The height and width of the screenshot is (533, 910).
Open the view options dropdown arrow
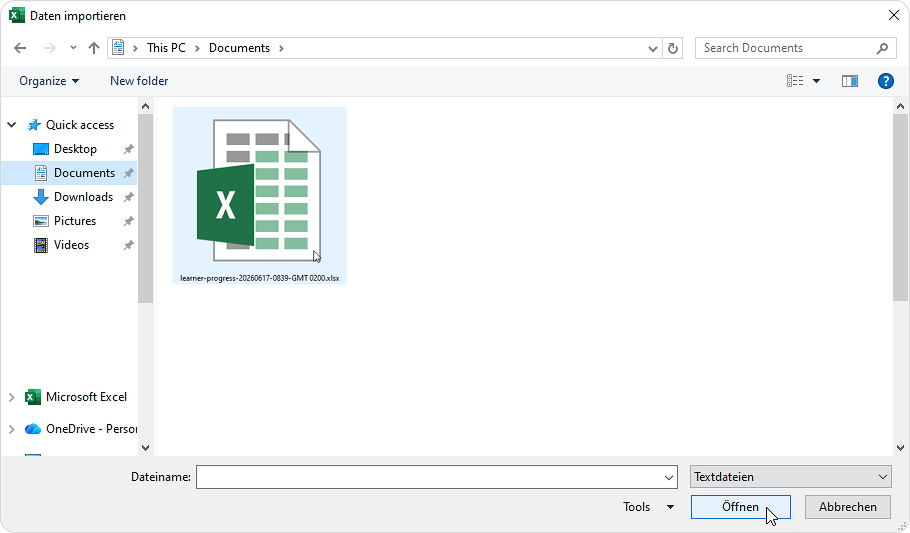(x=817, y=81)
